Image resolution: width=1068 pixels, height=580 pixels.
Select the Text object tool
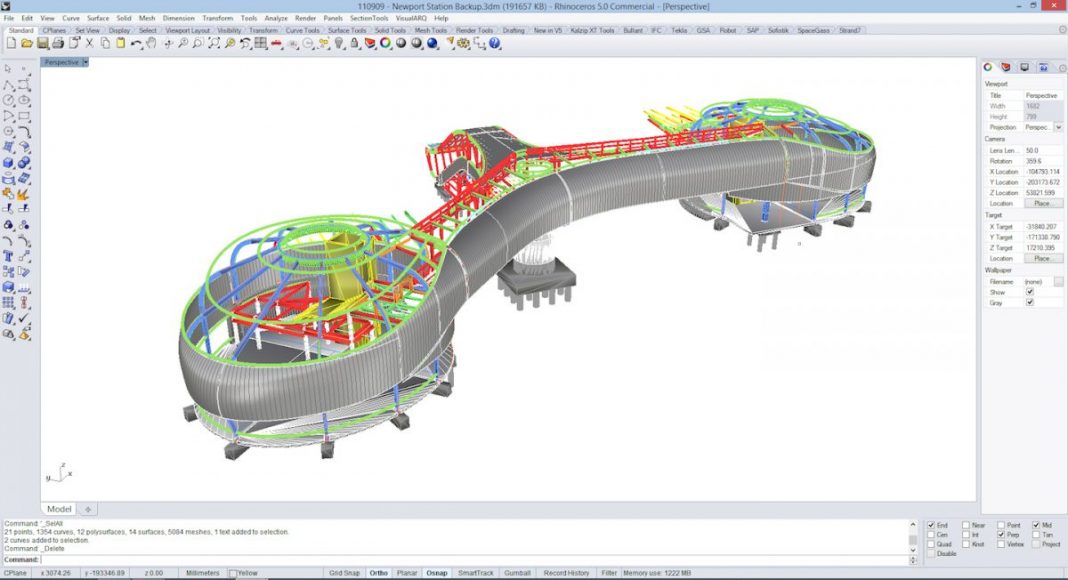tap(8, 256)
